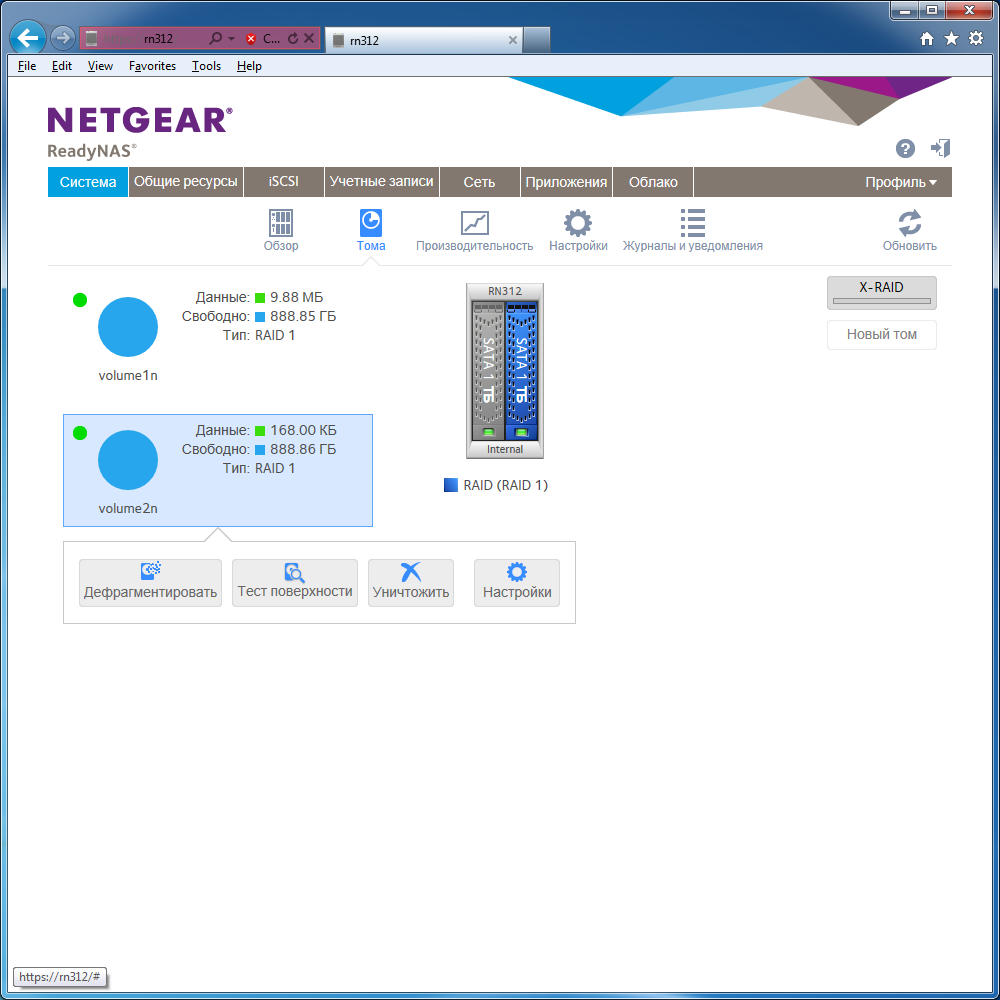Click the 168.00 КБ data value
1000x1000 pixels.
click(304, 430)
